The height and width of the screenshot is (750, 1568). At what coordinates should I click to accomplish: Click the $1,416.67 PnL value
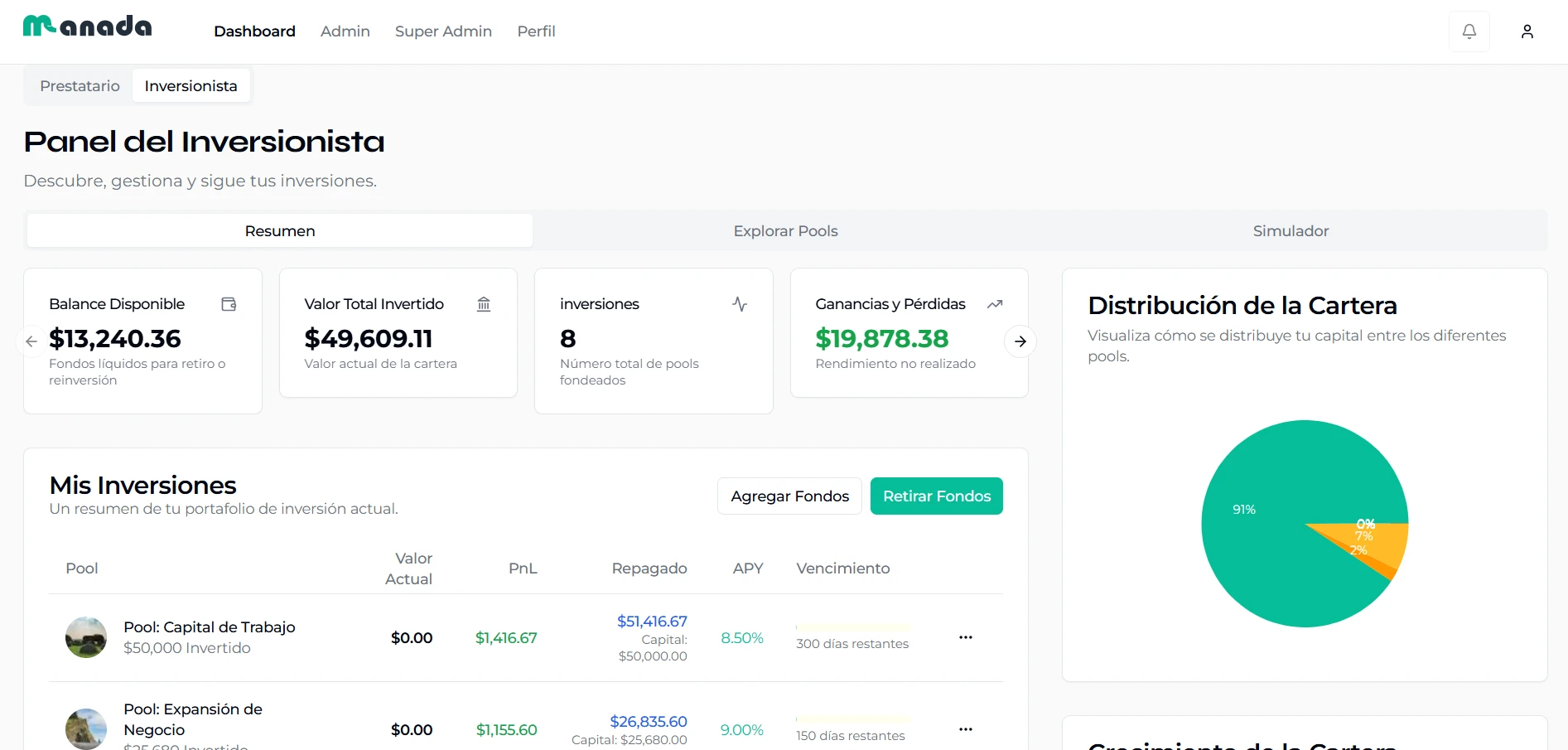coord(506,638)
